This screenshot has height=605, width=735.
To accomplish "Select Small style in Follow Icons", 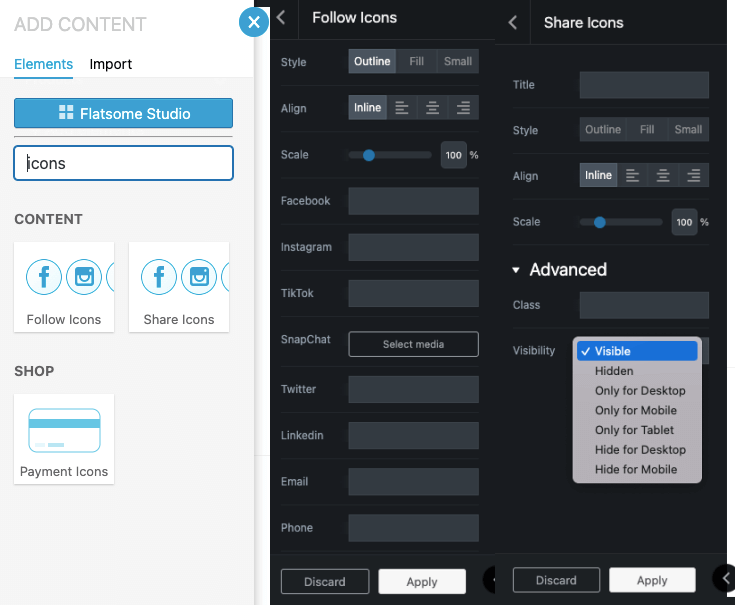I will [458, 61].
